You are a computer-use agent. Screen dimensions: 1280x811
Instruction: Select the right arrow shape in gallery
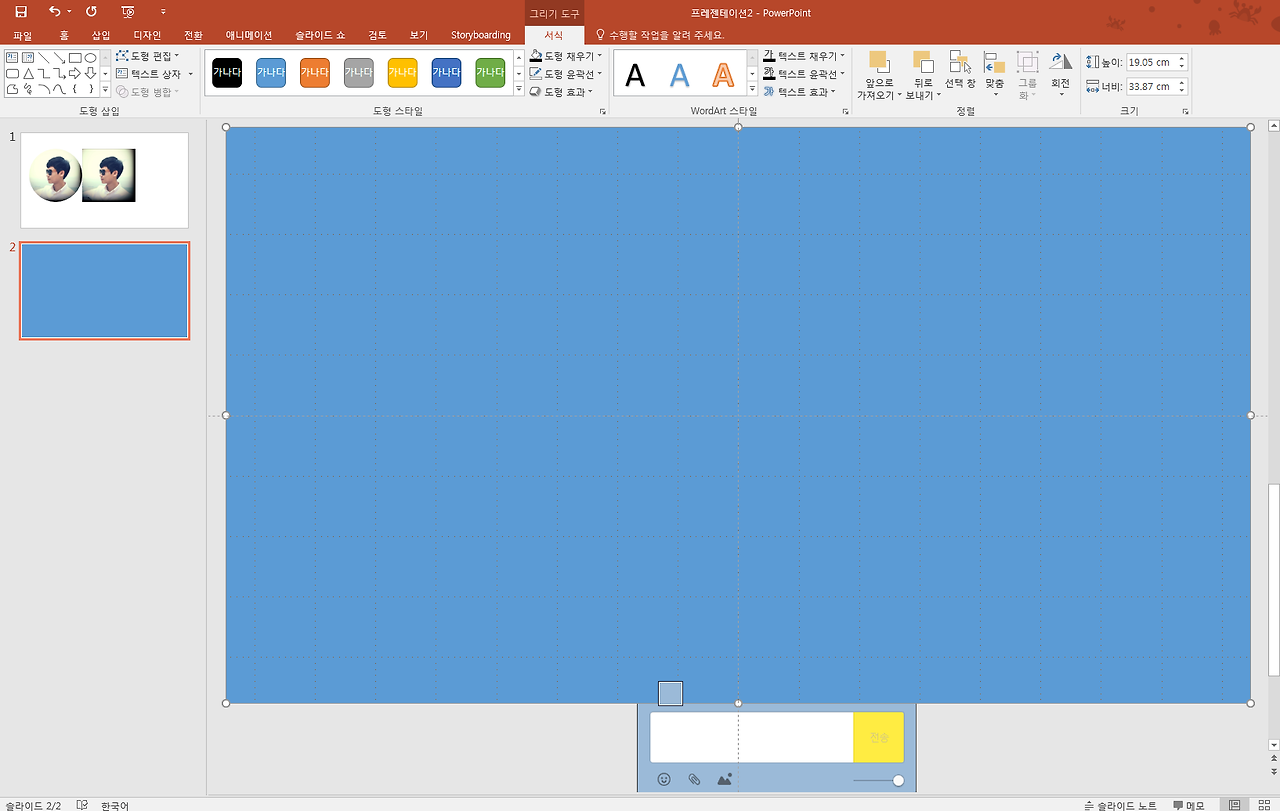[x=75, y=74]
